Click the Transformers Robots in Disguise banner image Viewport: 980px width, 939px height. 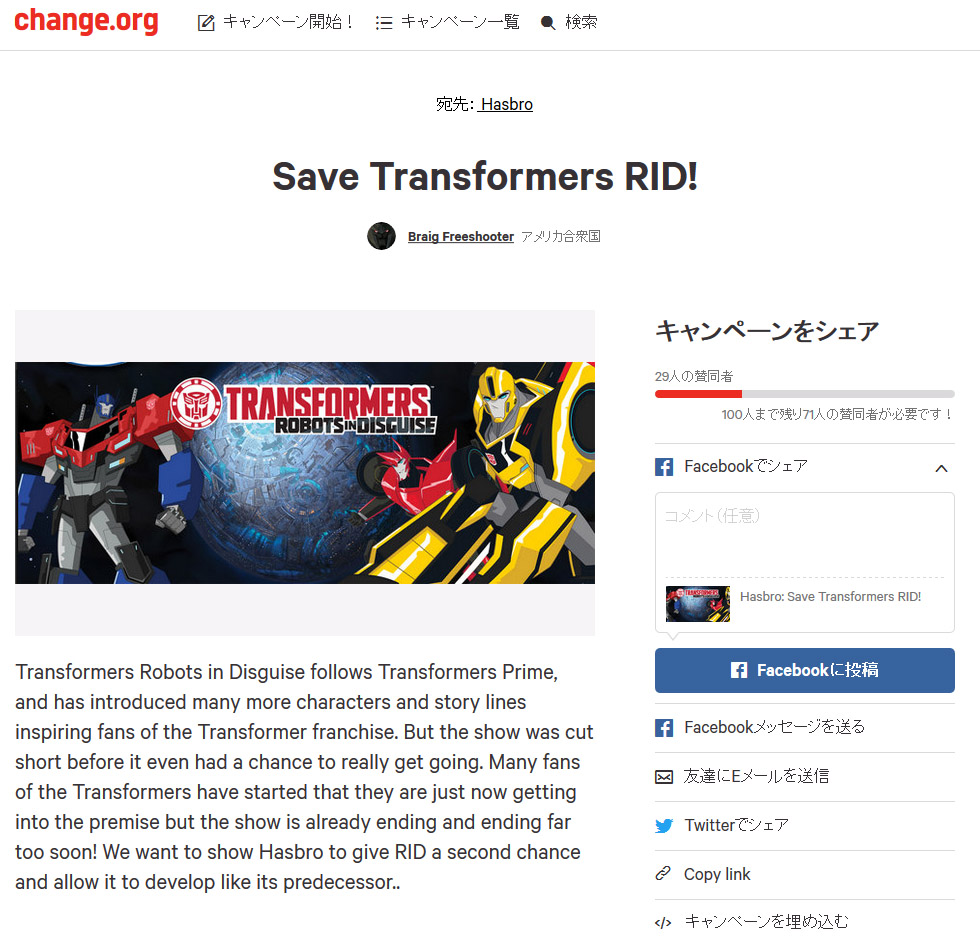point(305,473)
